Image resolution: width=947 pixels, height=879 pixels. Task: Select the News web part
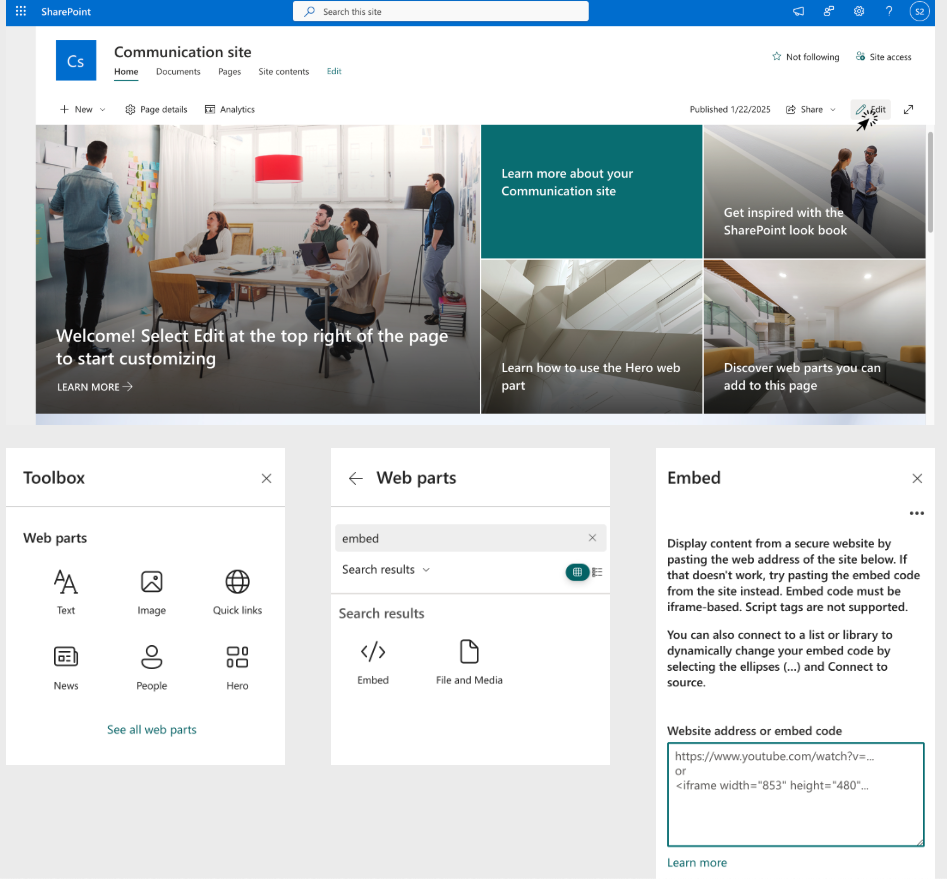(x=66, y=668)
